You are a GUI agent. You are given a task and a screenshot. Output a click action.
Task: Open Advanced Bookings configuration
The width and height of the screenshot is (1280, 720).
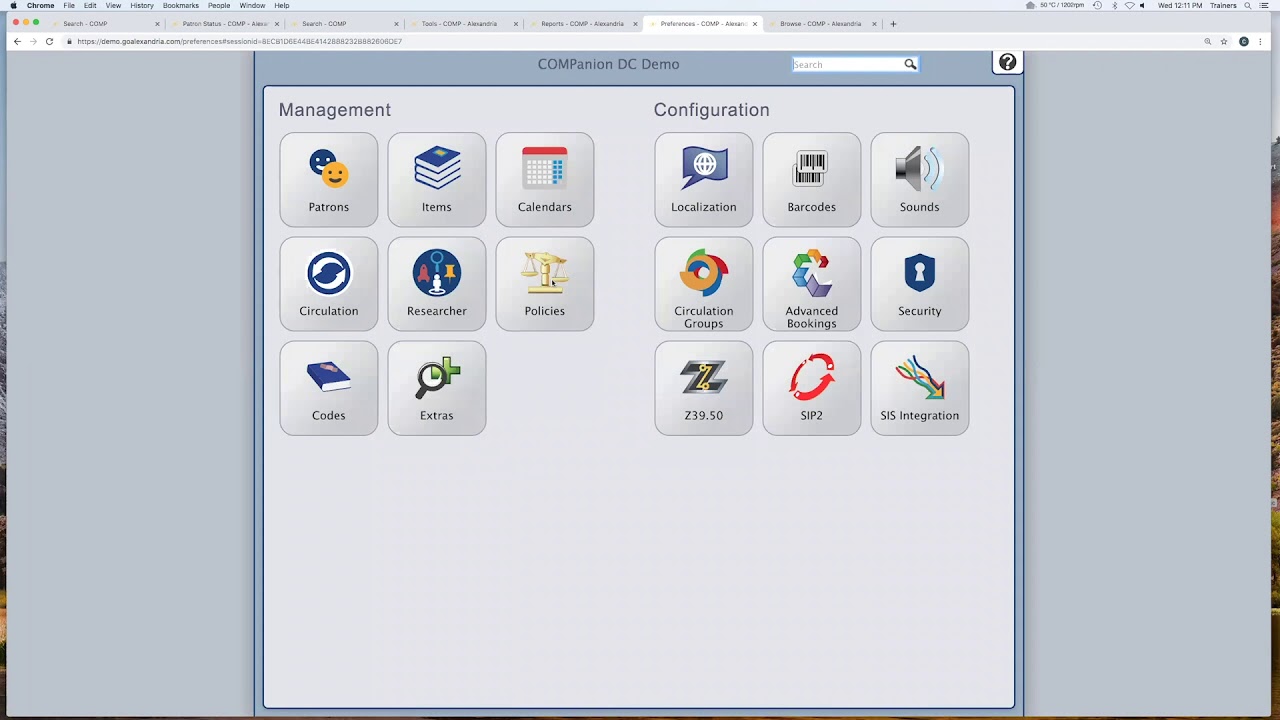pos(812,284)
